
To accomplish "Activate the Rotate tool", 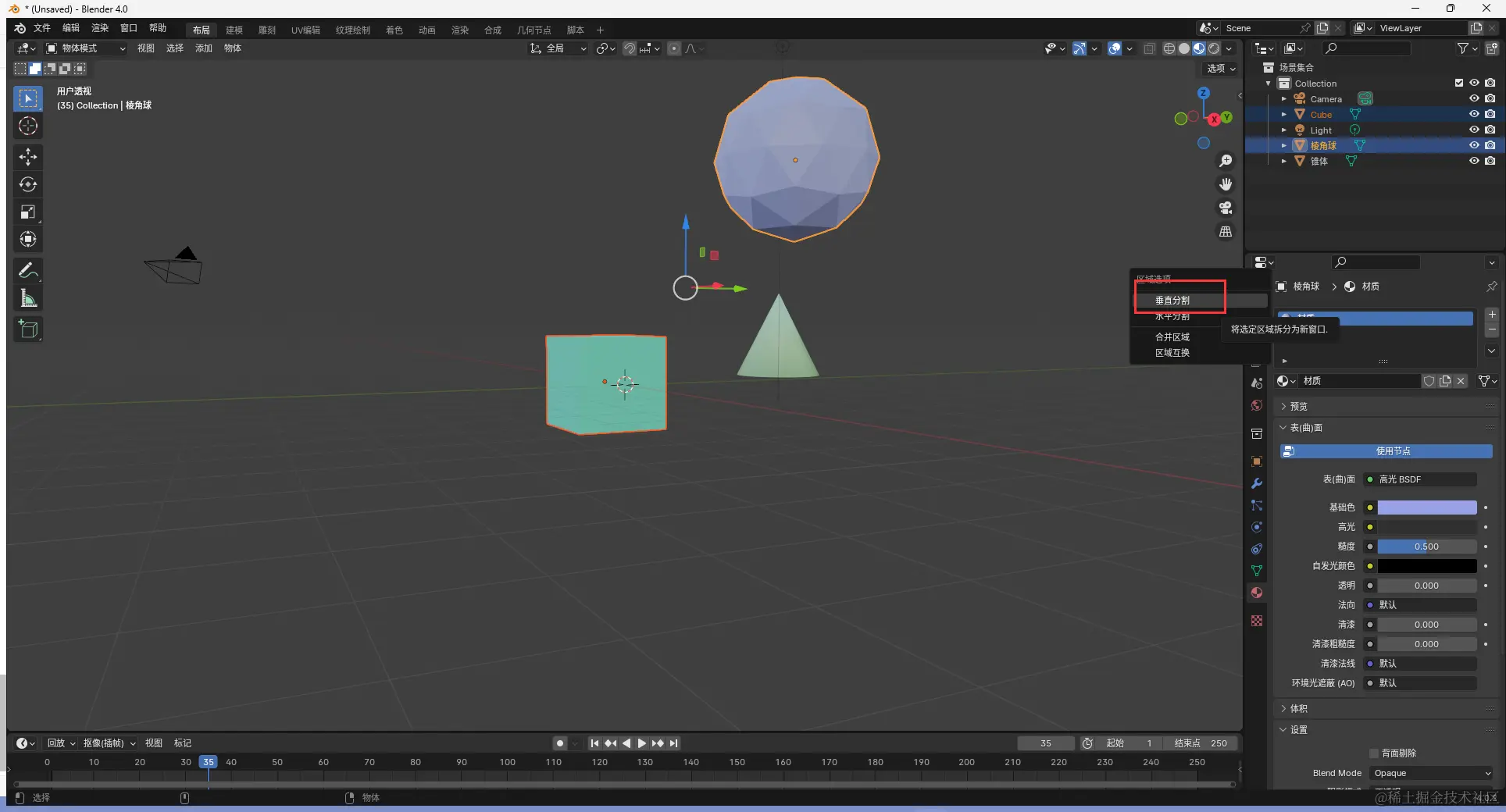I will click(28, 184).
